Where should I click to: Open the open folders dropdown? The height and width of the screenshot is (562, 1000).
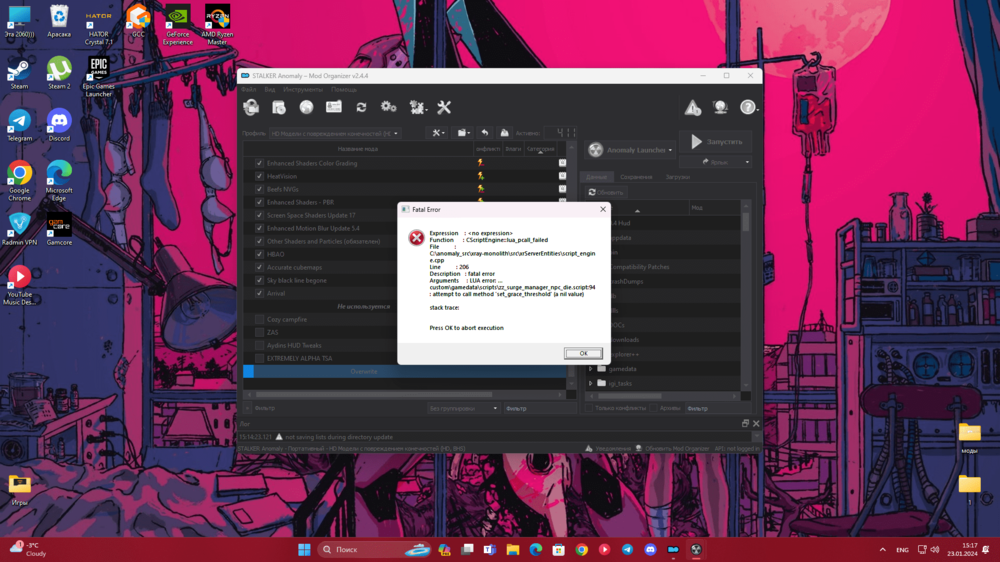tap(464, 133)
